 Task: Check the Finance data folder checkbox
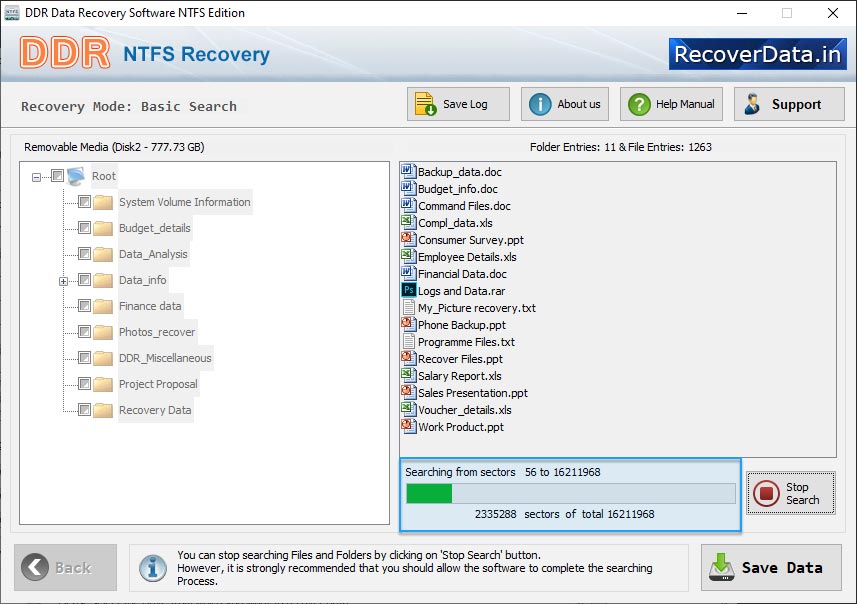click(84, 306)
